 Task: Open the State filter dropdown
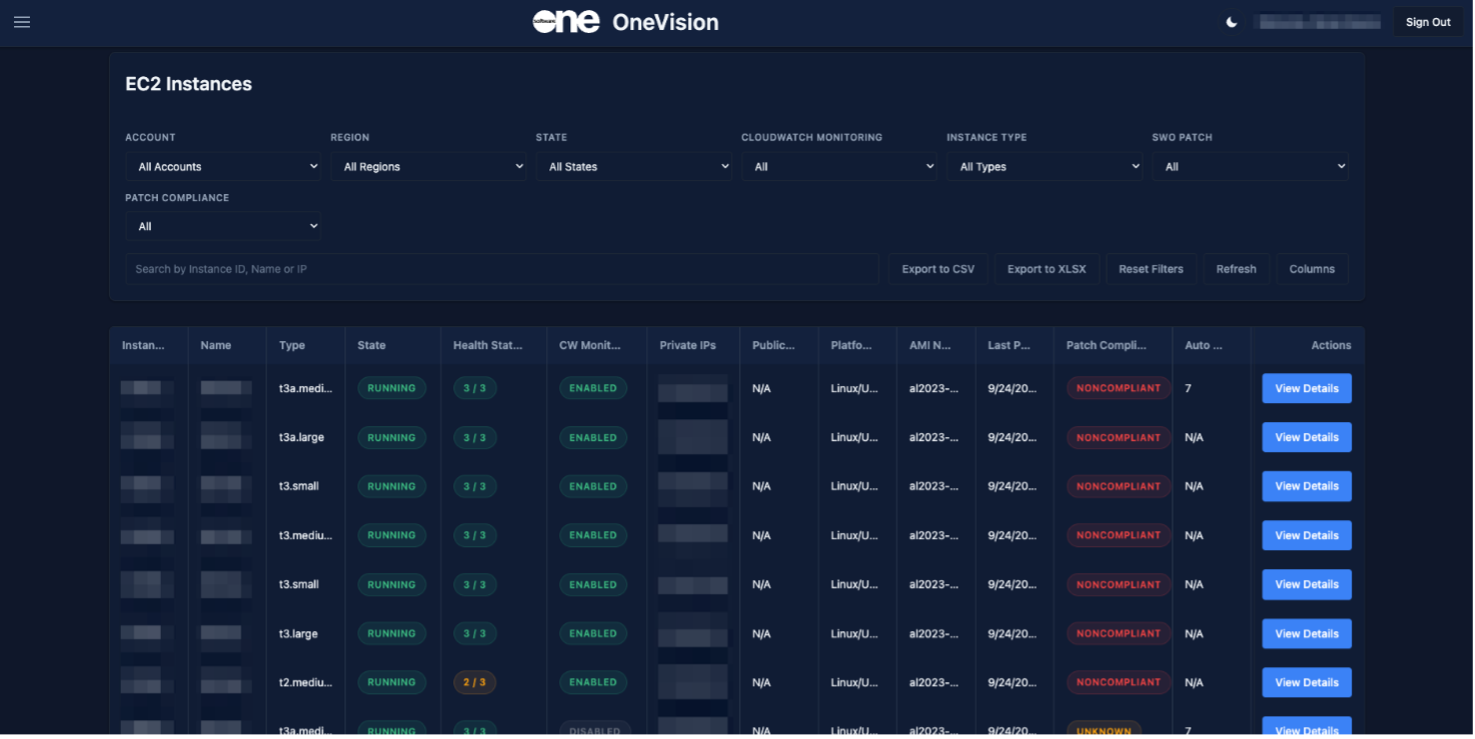pyautogui.click(x=635, y=167)
